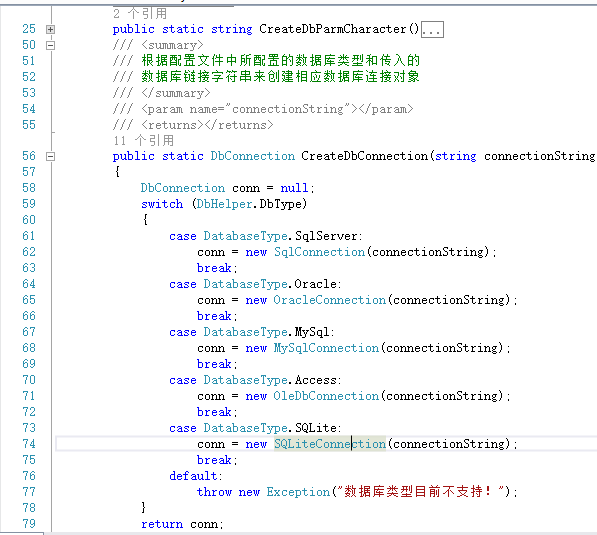Image resolution: width=597 pixels, height=535 pixels.
Task: Click line number 56 in the gutter
Action: pos(29,156)
